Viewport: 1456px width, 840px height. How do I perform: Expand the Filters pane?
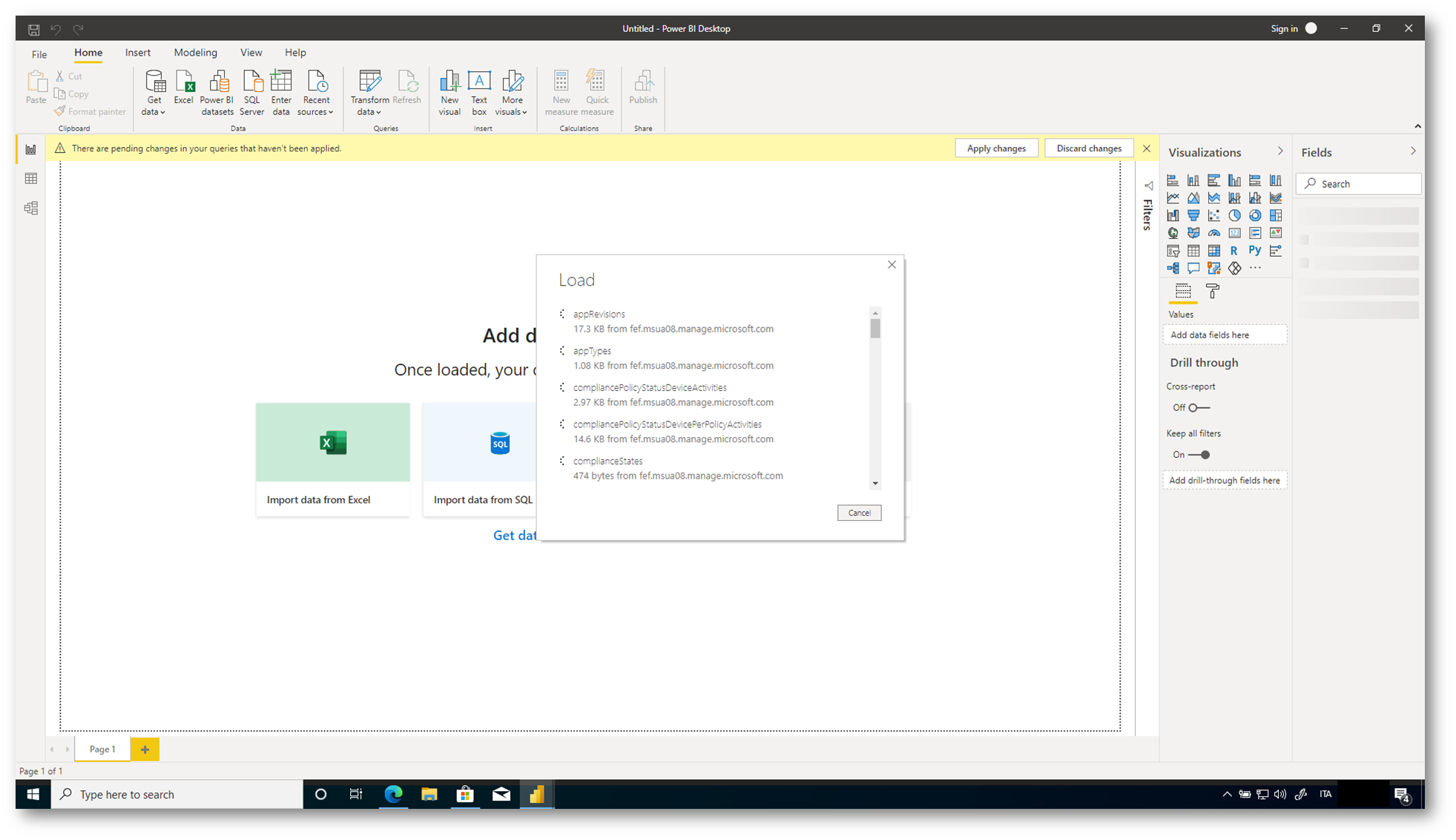pos(1148,186)
